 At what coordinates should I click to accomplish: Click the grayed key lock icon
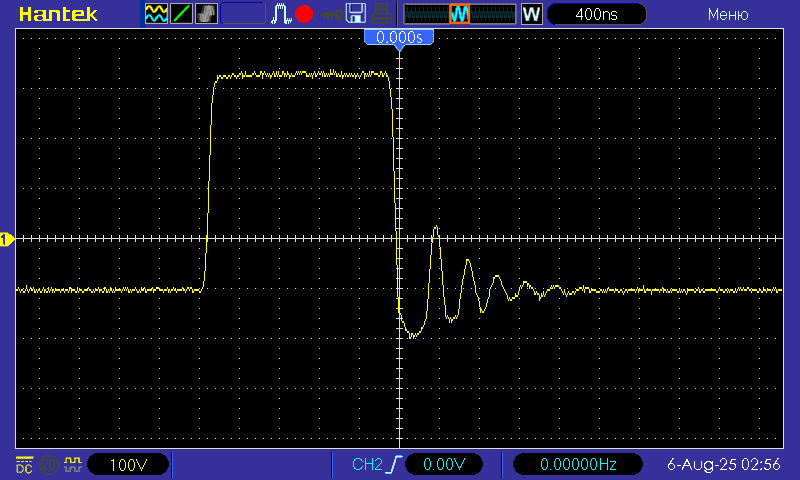coord(332,15)
